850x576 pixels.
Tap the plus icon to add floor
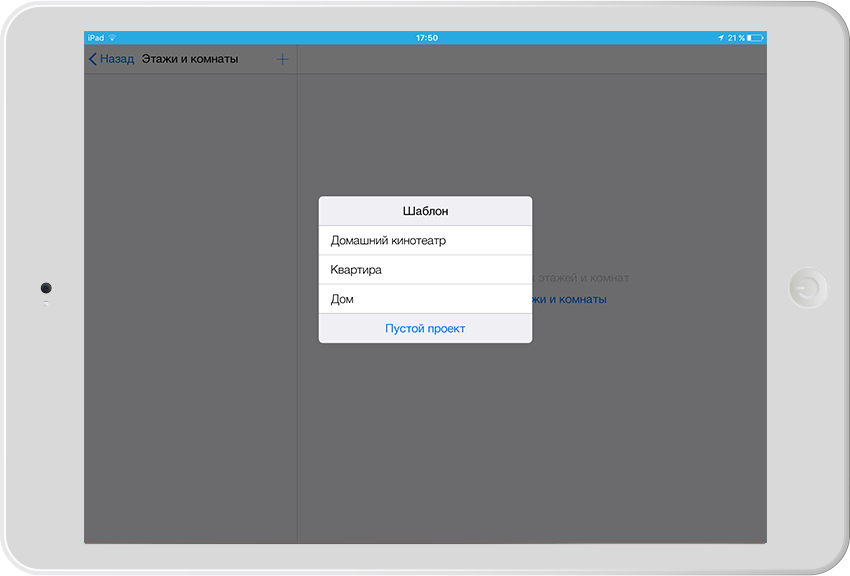(x=282, y=59)
